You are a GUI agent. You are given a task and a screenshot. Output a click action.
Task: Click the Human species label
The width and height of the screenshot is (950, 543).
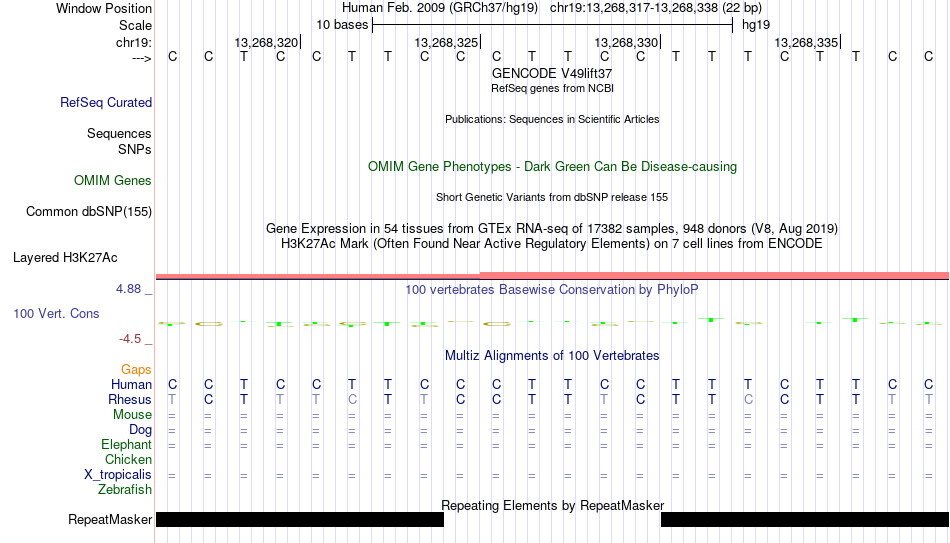click(131, 385)
